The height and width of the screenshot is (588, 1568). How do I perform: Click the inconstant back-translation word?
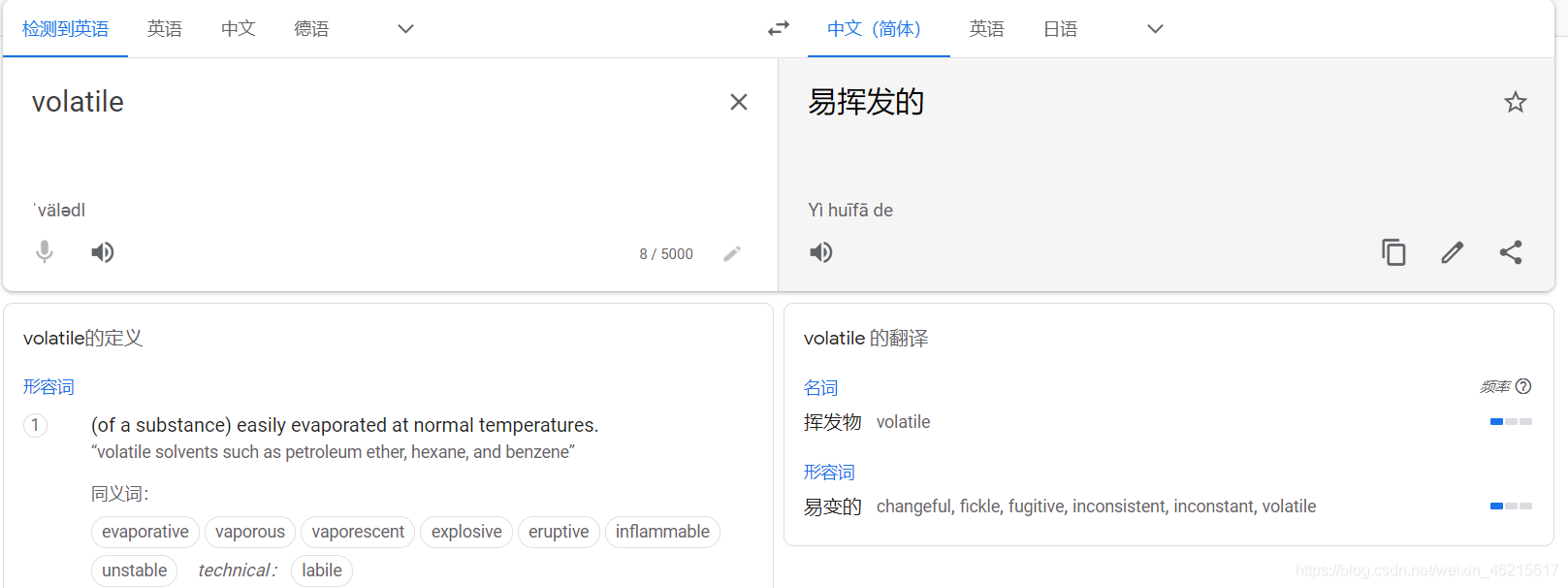point(1213,506)
